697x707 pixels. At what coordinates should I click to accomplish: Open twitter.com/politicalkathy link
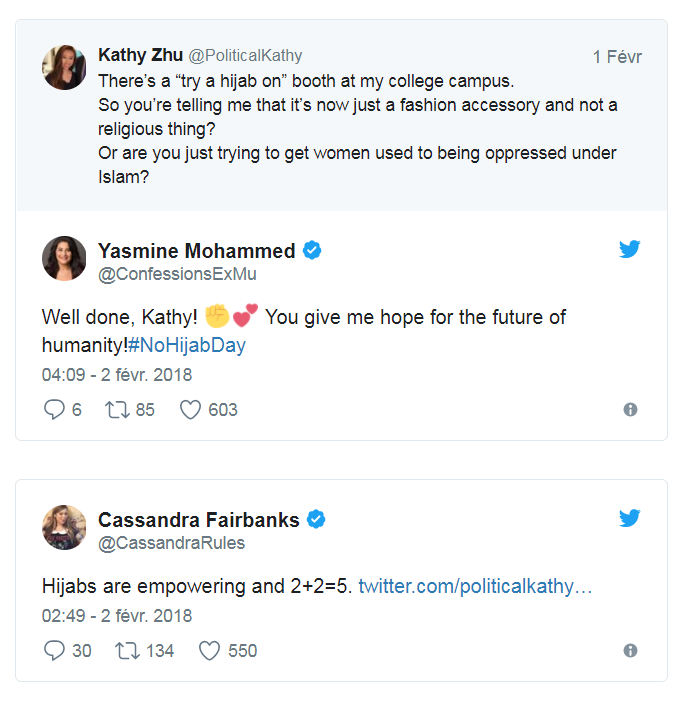[x=475, y=586]
